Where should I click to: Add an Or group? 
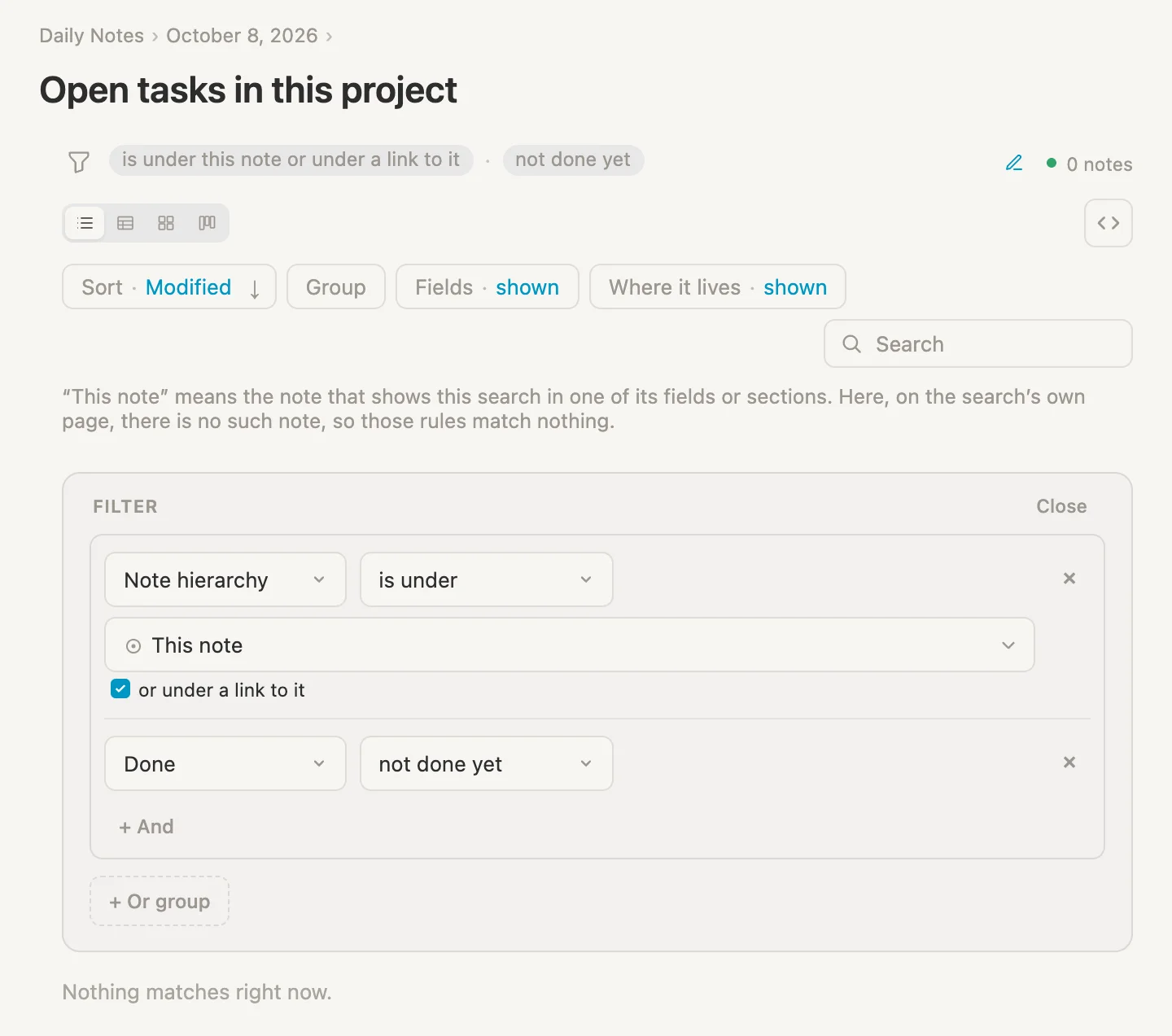click(x=160, y=901)
